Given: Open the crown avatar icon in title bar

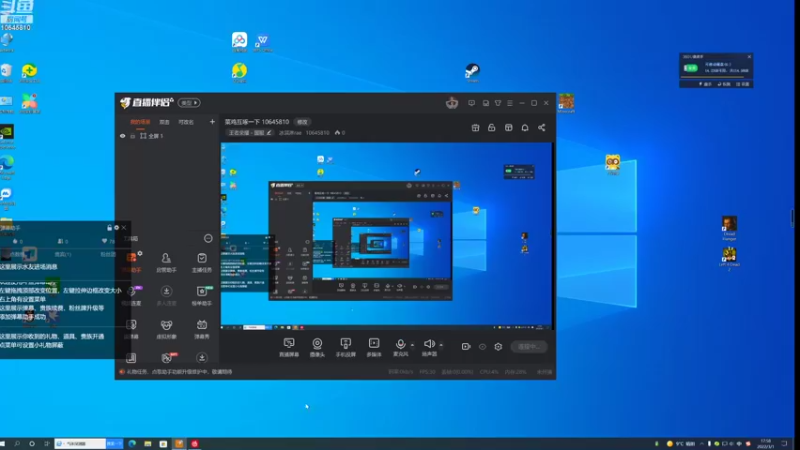Looking at the screenshot, I should pyautogui.click(x=452, y=103).
